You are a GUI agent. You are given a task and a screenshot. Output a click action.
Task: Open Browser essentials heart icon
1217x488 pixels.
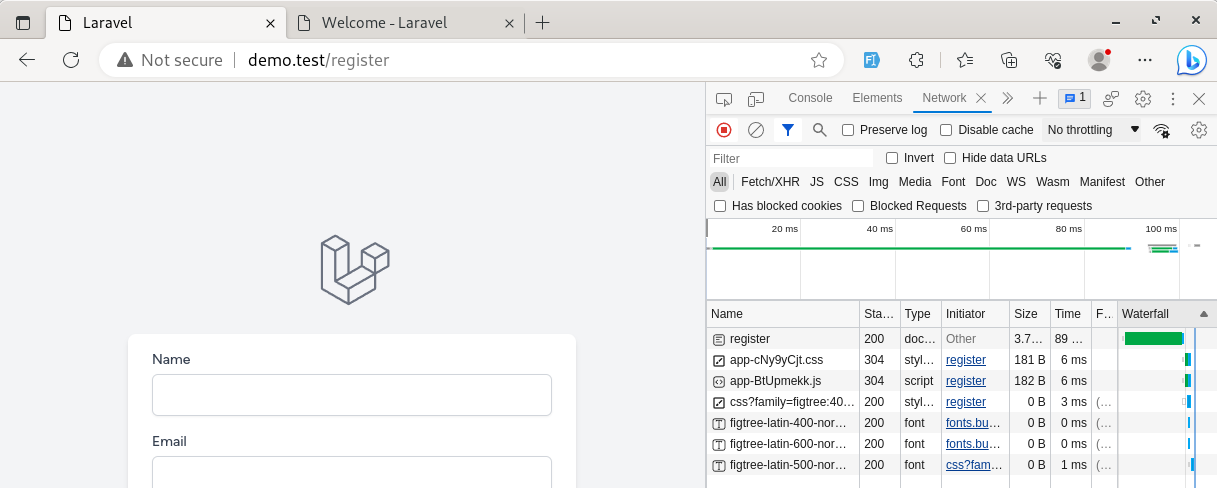click(1053, 60)
